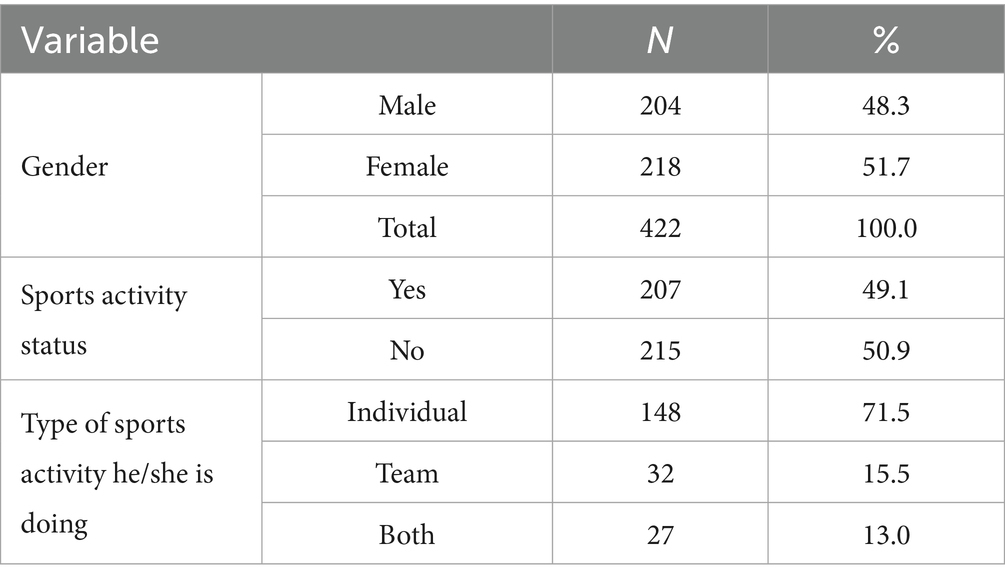Click the No category cell
This screenshot has height=582, width=1005.
point(407,351)
